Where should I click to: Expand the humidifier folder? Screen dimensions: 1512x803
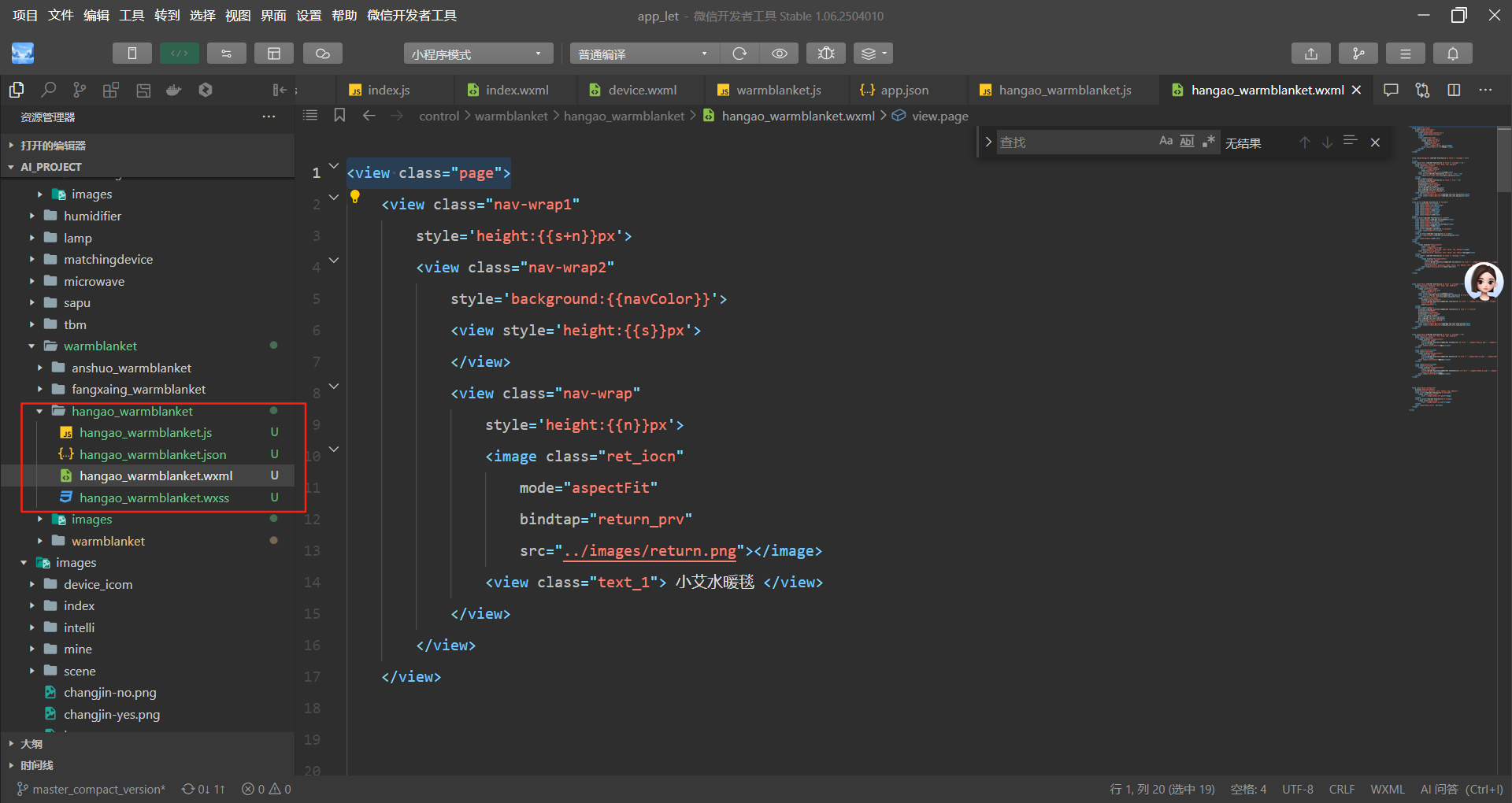pos(92,216)
